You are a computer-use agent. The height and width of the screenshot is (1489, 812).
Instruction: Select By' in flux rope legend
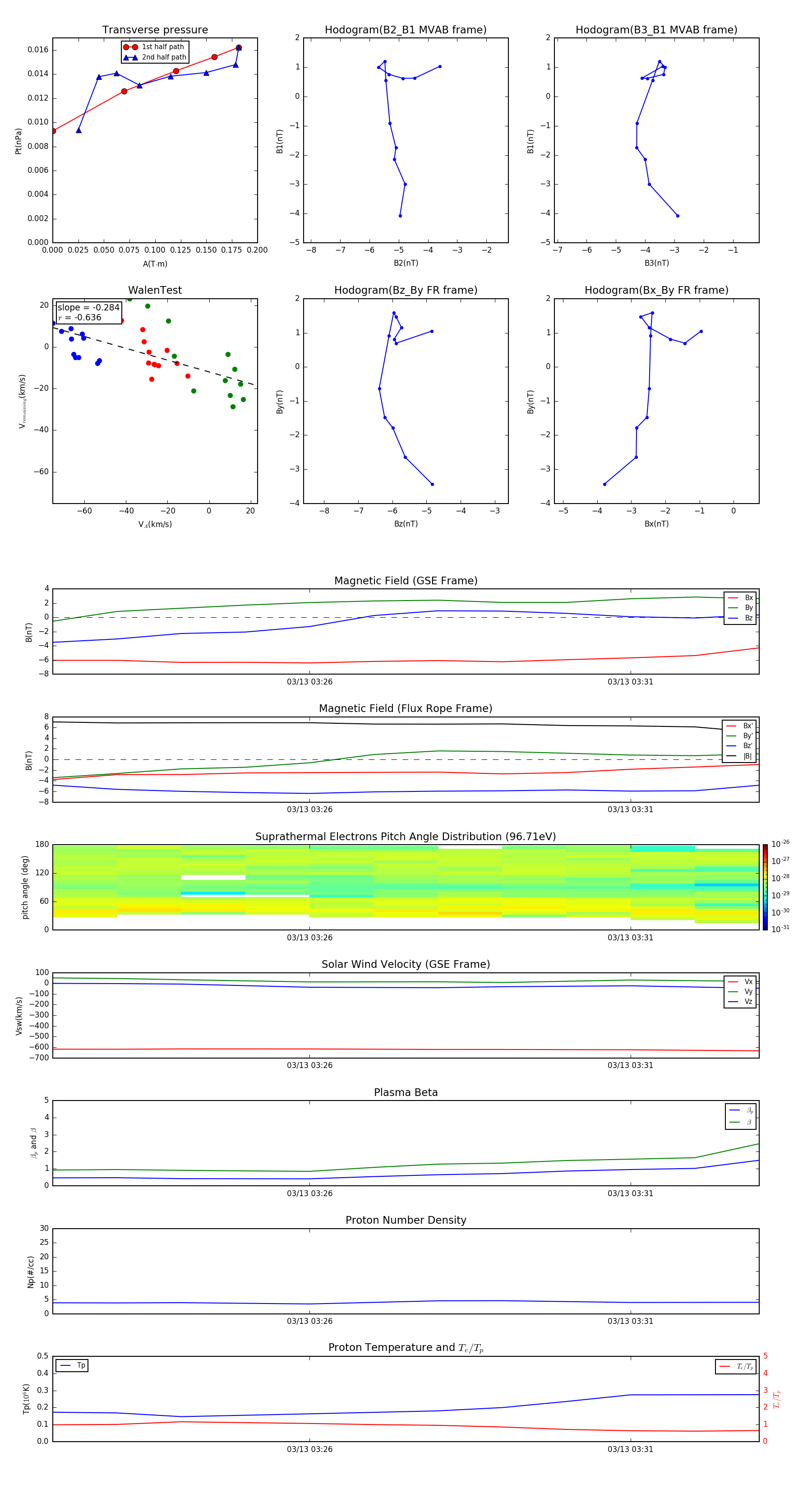click(x=740, y=736)
